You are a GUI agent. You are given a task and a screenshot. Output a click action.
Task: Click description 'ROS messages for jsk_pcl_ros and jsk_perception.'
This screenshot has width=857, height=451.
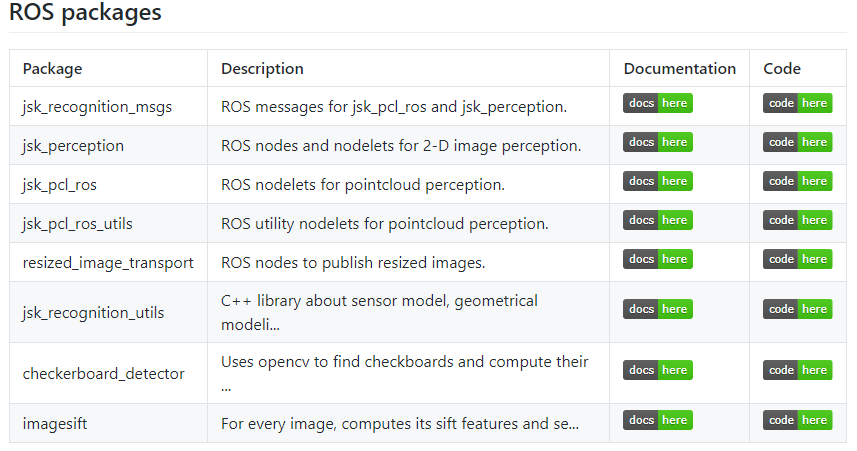[x=394, y=107]
